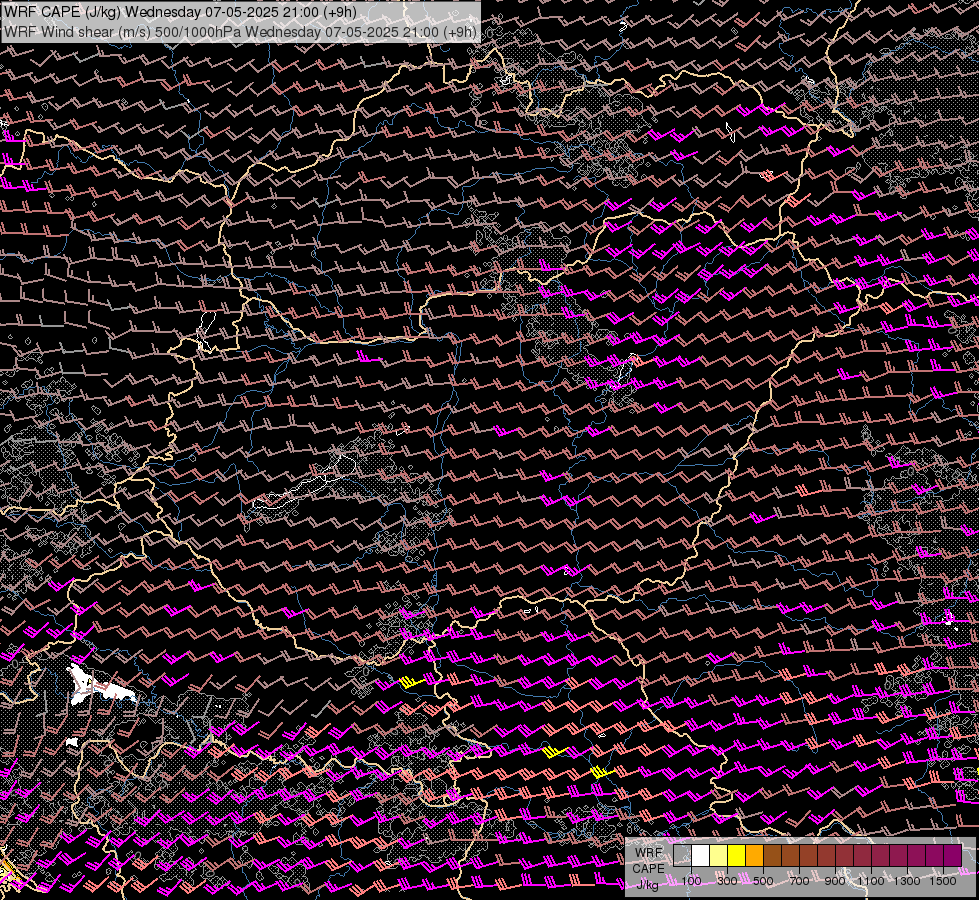Click the '1100' legend value
This screenshot has width=979, height=900.
click(x=870, y=881)
